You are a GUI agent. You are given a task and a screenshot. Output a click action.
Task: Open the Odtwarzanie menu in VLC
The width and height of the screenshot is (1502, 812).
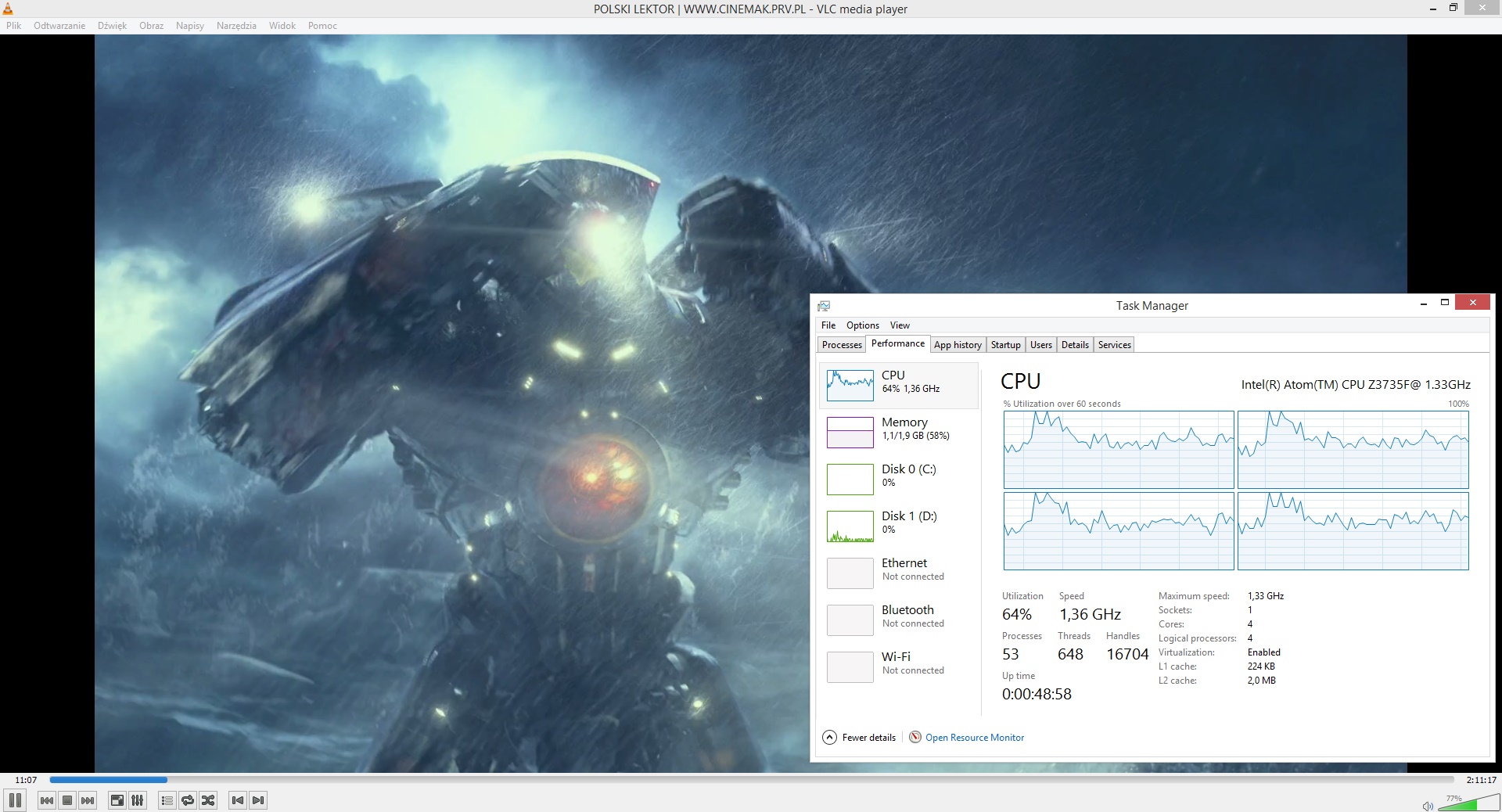[x=59, y=26]
